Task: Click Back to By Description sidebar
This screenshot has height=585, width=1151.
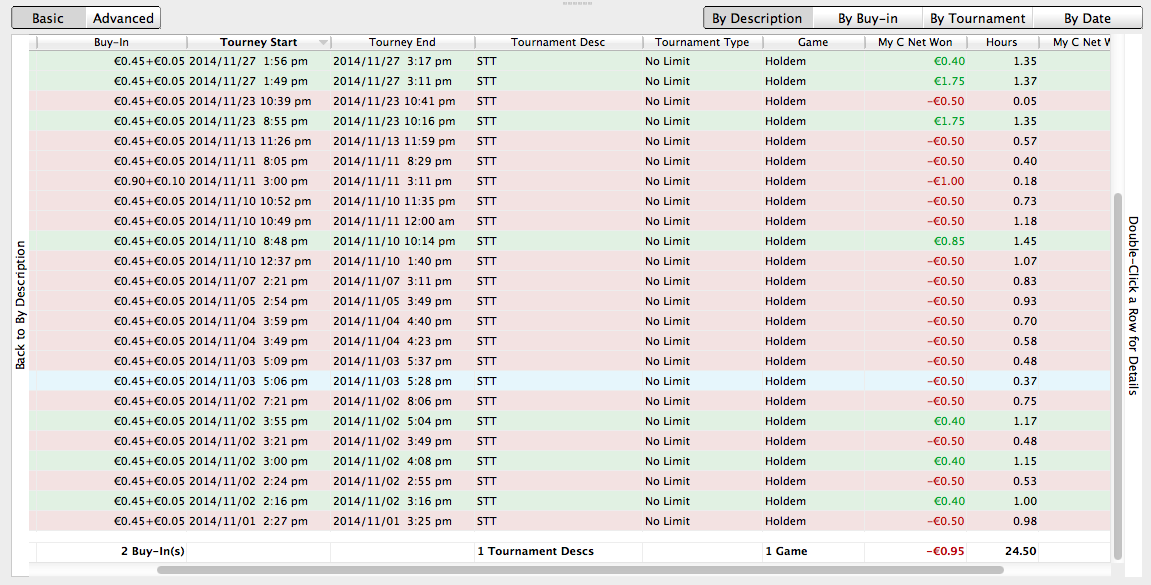Action: pos(21,305)
